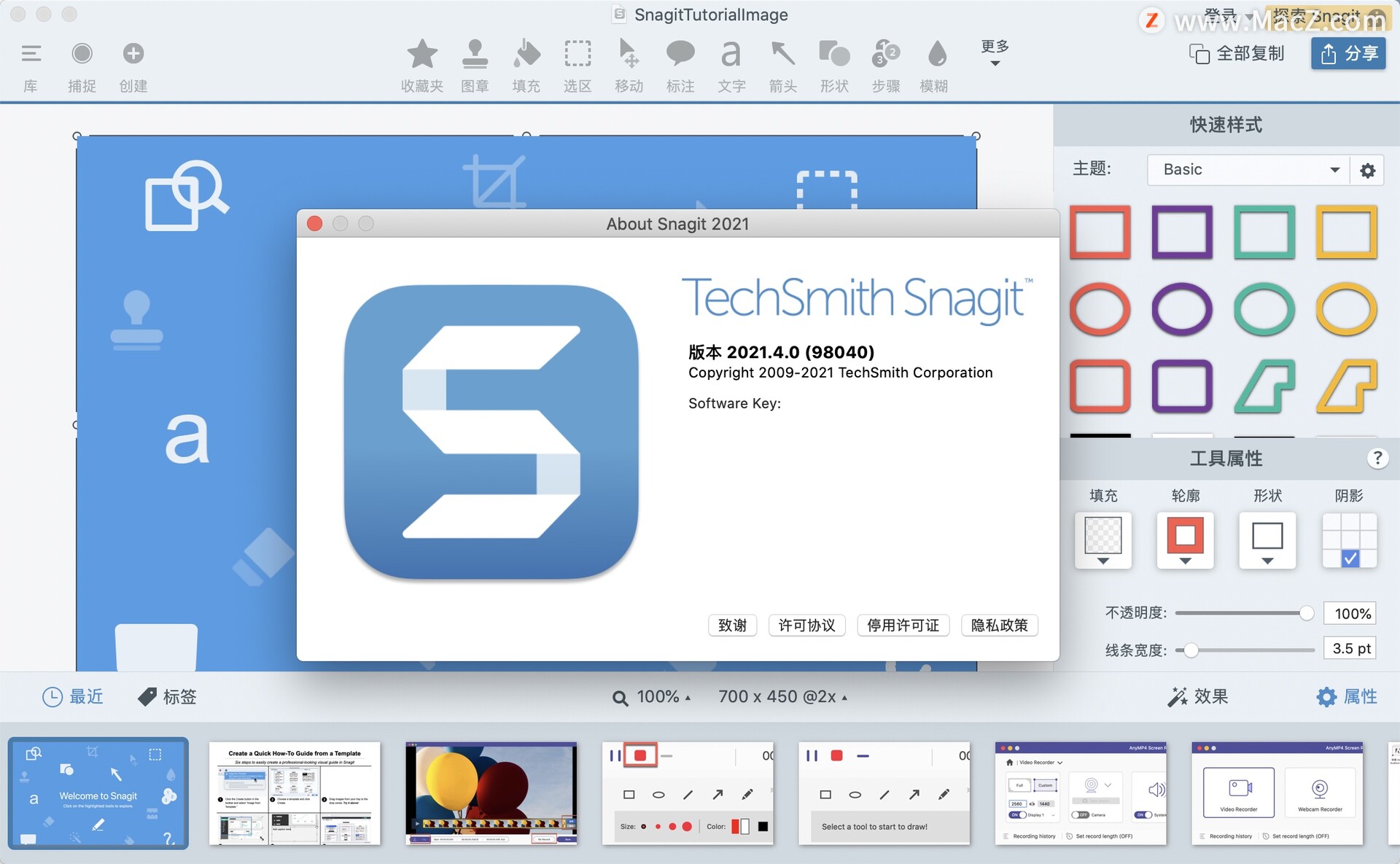Choose the teal polygon quick style
Image resolution: width=1400 pixels, height=864 pixels.
[1264, 386]
